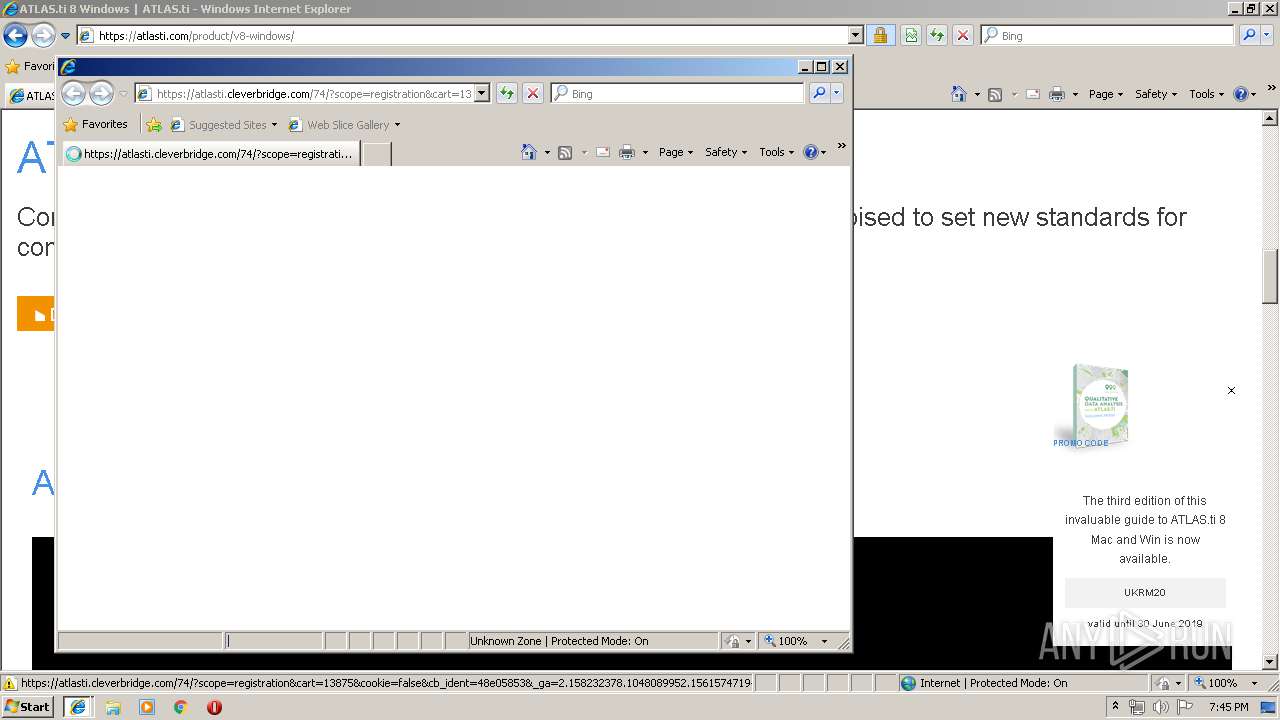Open media player from taskbar
This screenshot has height=720, width=1280.
(147, 707)
